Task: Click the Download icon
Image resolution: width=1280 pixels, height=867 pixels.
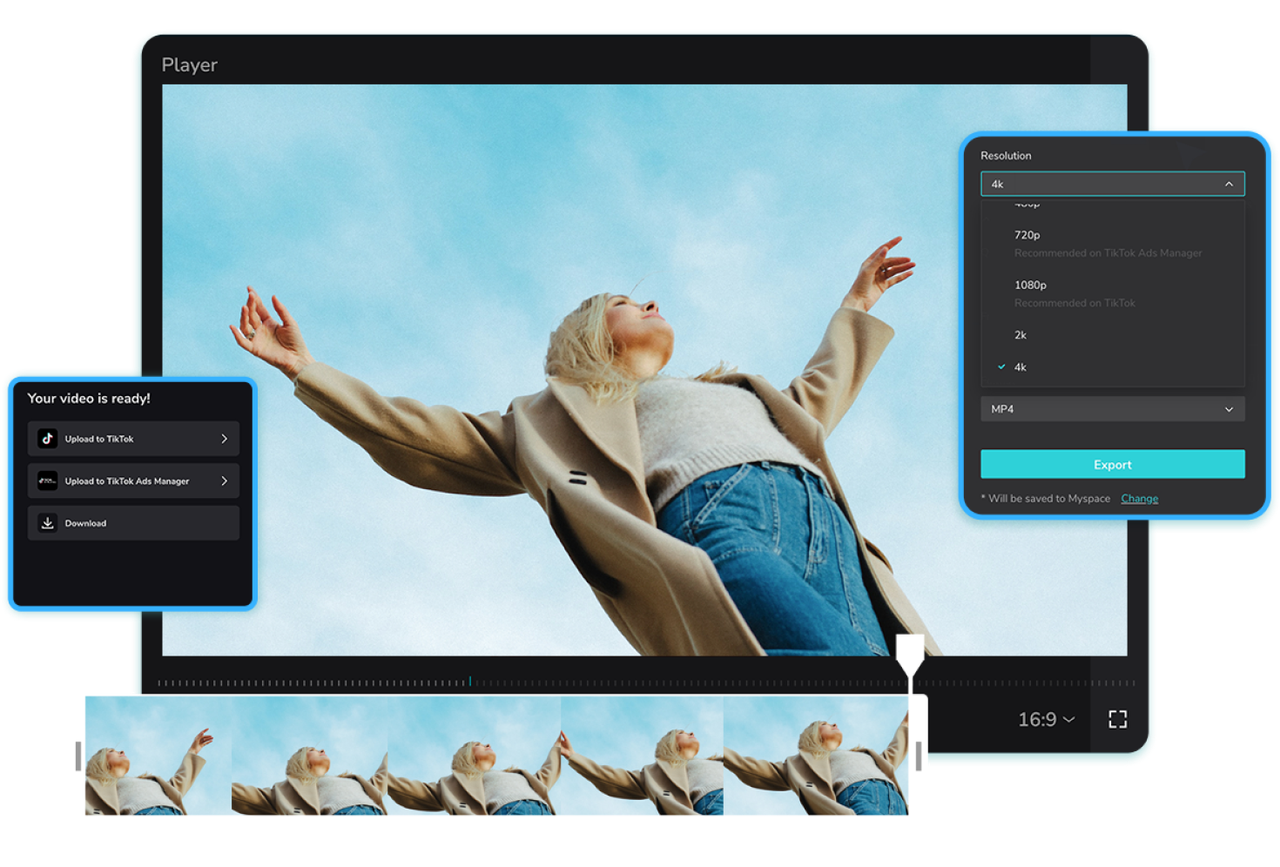Action: coord(47,522)
